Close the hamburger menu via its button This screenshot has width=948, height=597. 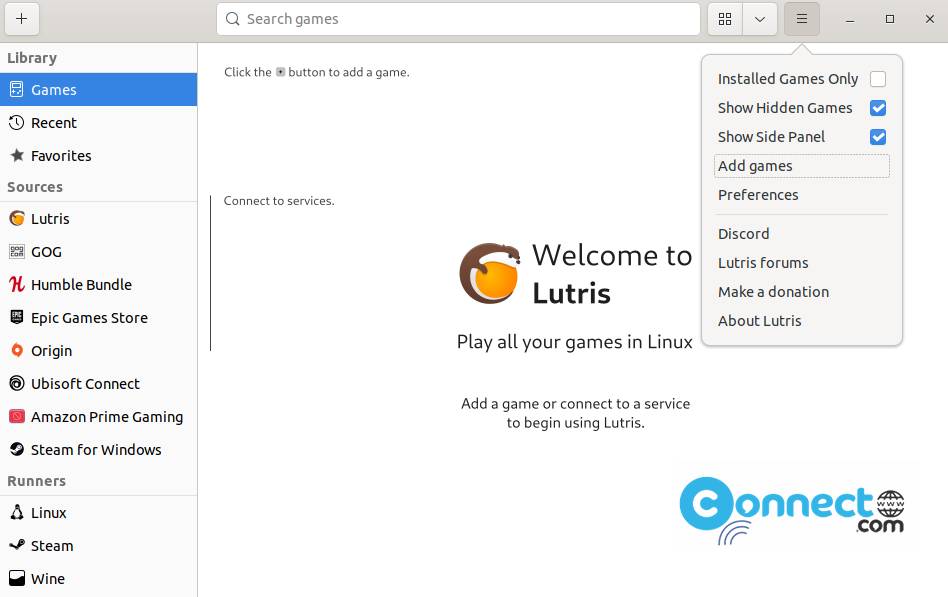click(802, 19)
